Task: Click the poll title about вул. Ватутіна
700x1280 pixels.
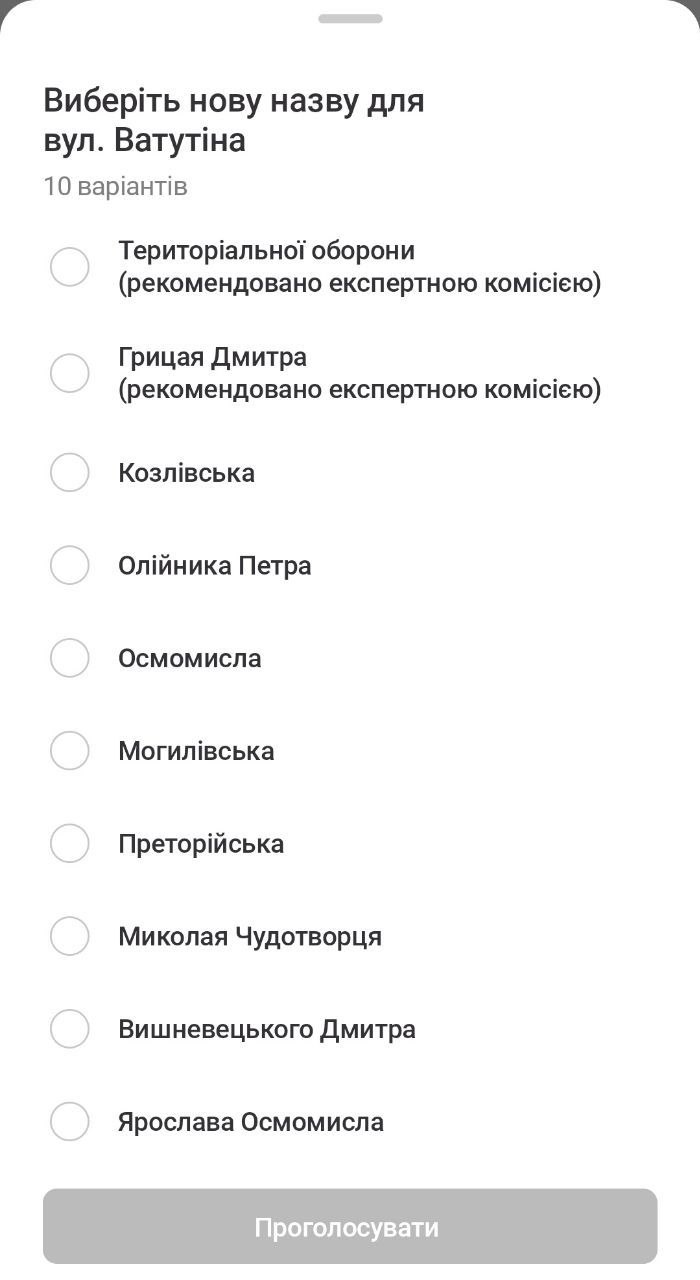Action: [233, 118]
